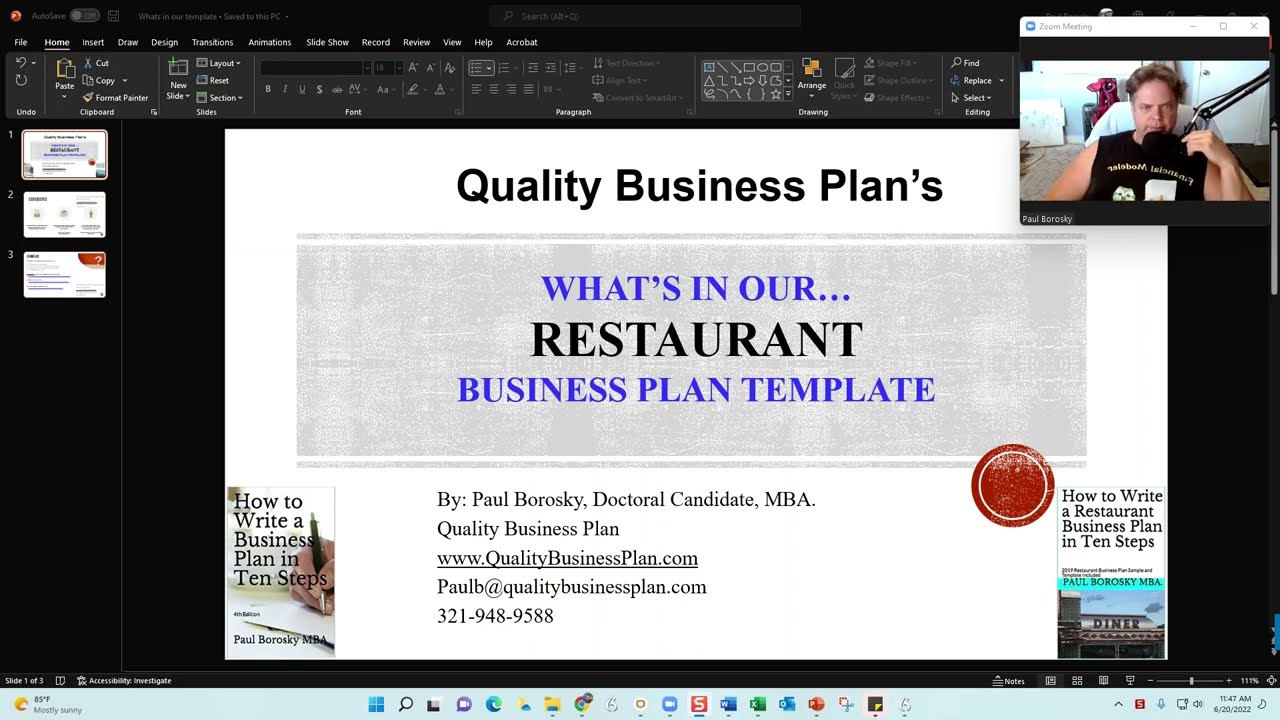The width and height of the screenshot is (1280, 720).
Task: Select the Text Box shape in gallery
Action: pos(709,67)
